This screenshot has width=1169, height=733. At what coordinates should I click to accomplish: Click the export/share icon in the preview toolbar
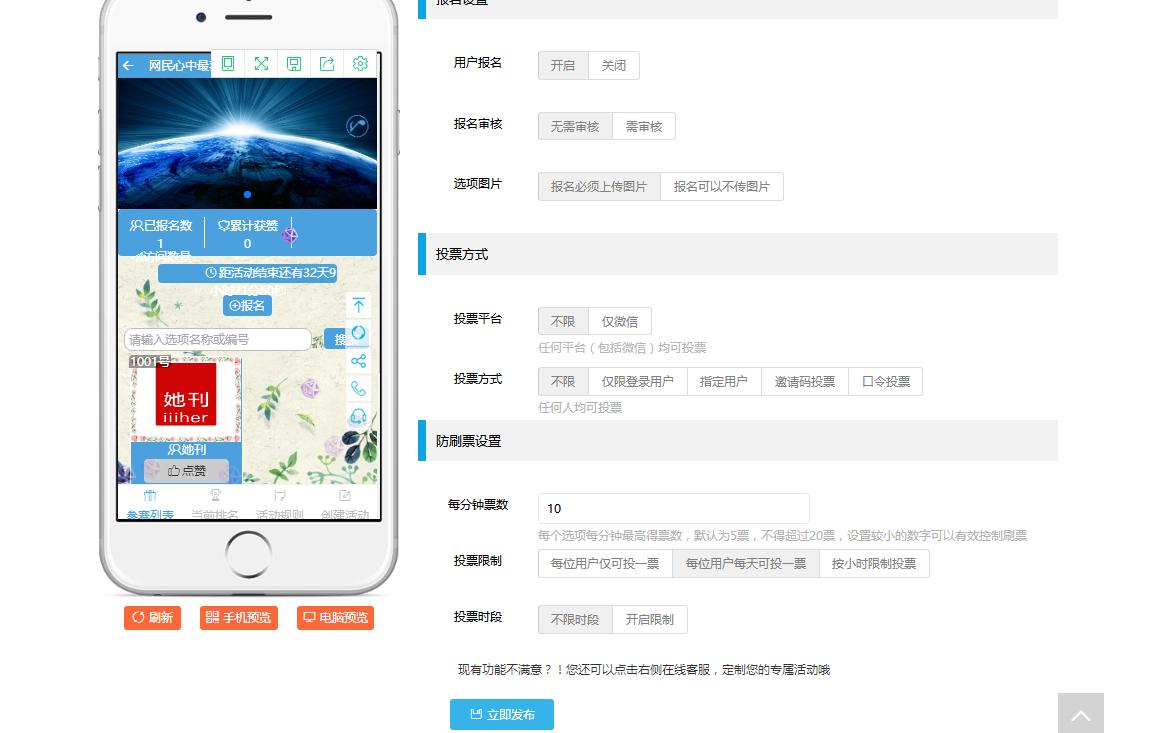327,63
